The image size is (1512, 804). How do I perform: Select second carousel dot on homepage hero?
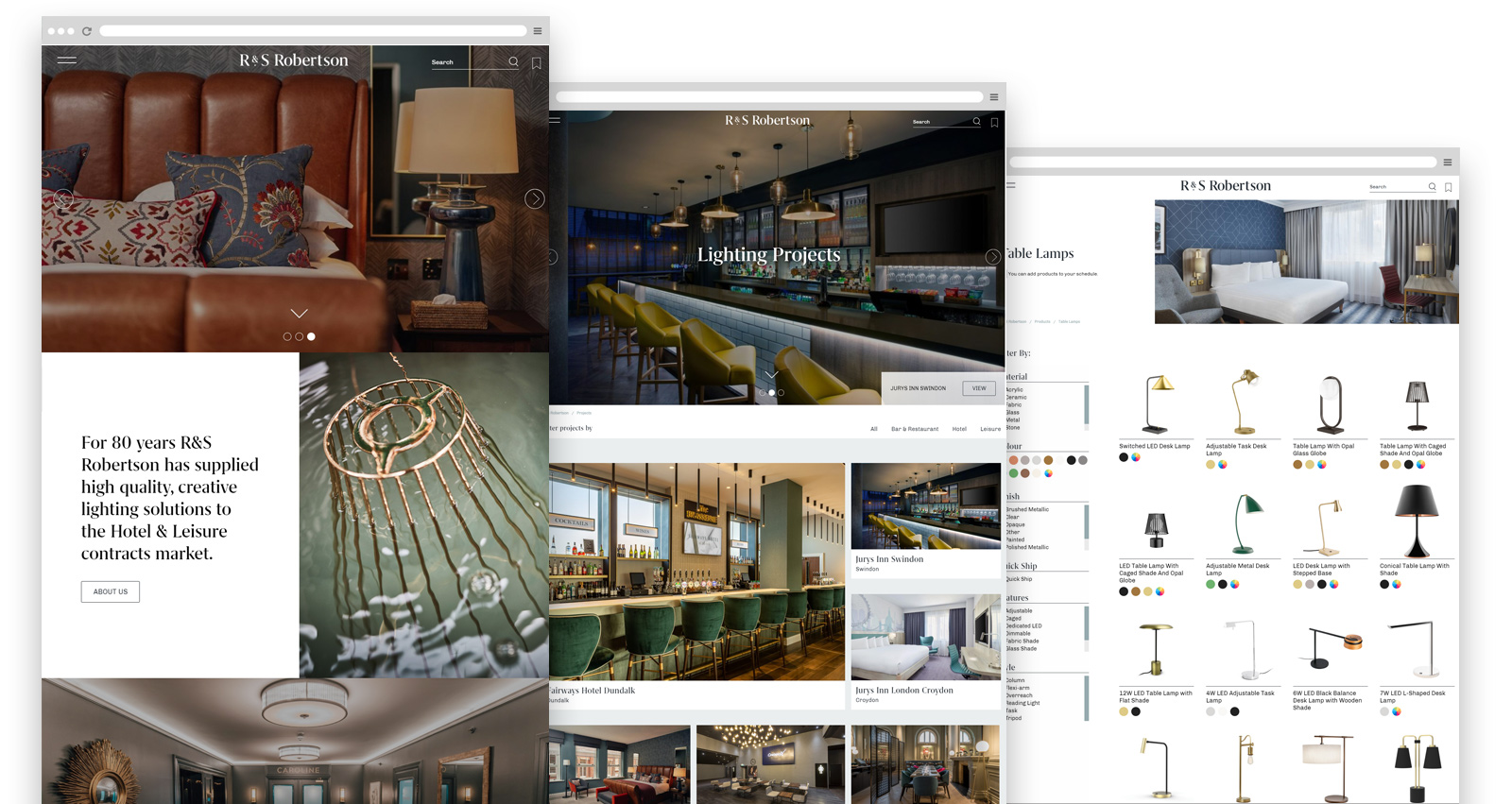[300, 336]
